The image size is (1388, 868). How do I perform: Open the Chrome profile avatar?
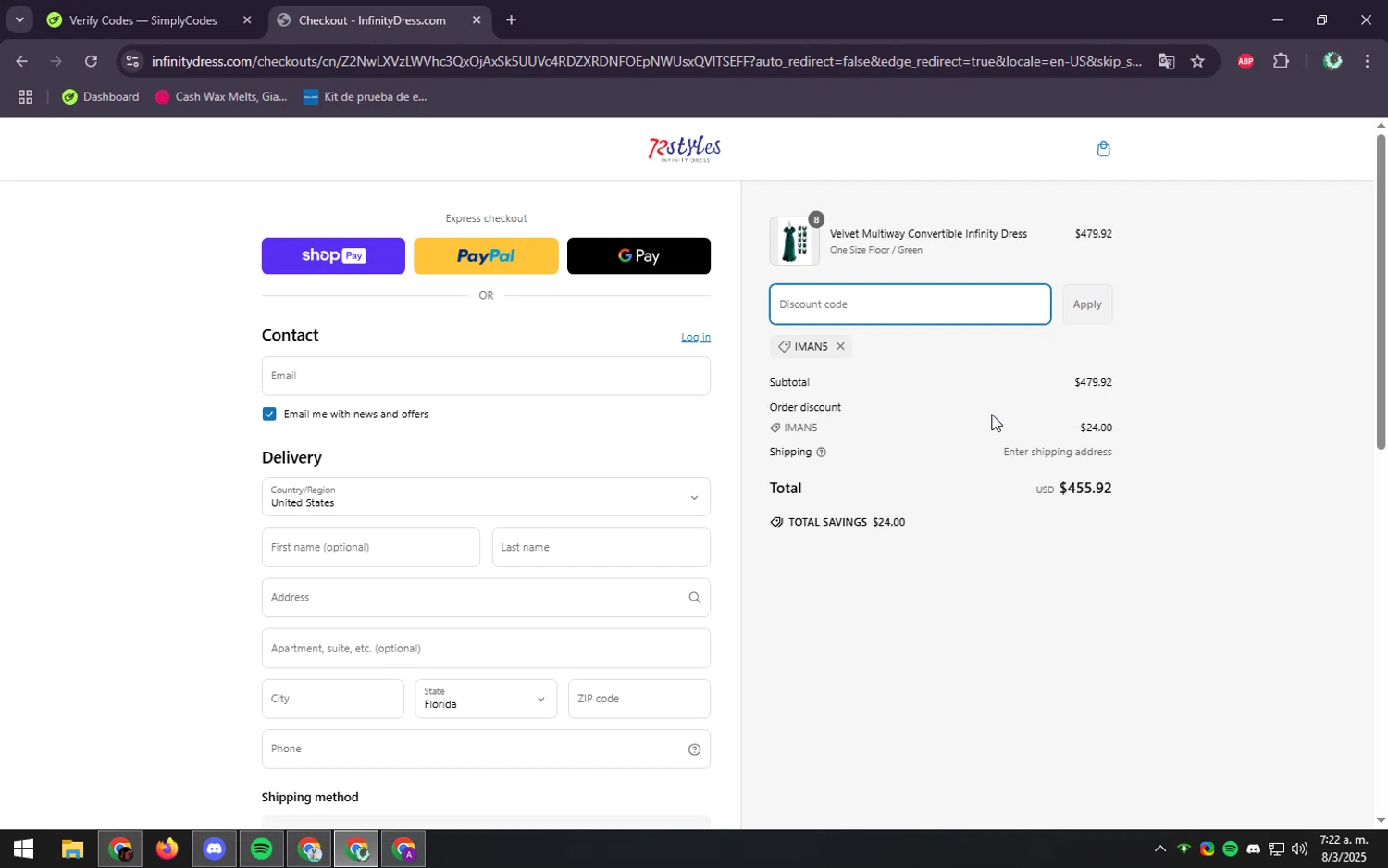(1332, 61)
